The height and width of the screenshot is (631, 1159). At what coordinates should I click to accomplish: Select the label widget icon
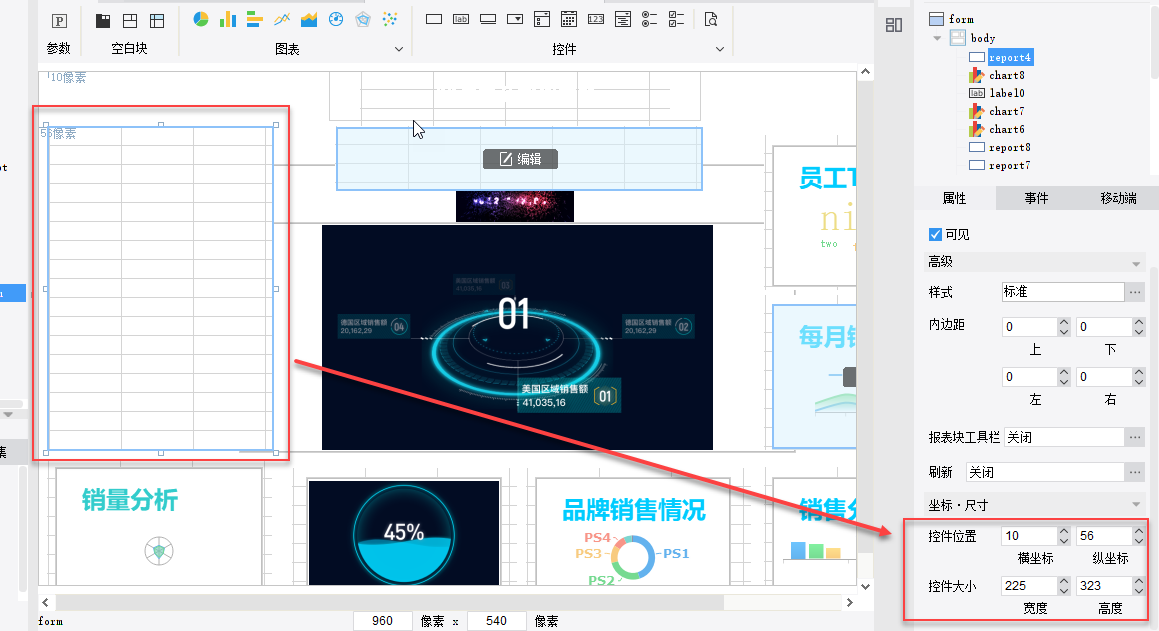click(x=461, y=19)
